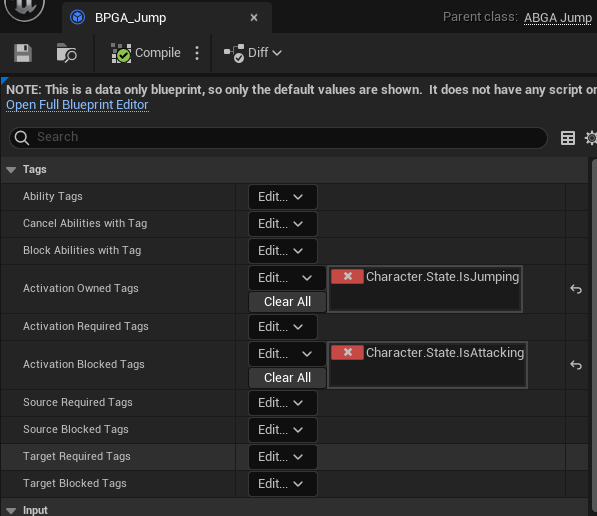Click the Open Full Blueprint Editor link
Image resolution: width=597 pixels, height=516 pixels.
(x=77, y=105)
